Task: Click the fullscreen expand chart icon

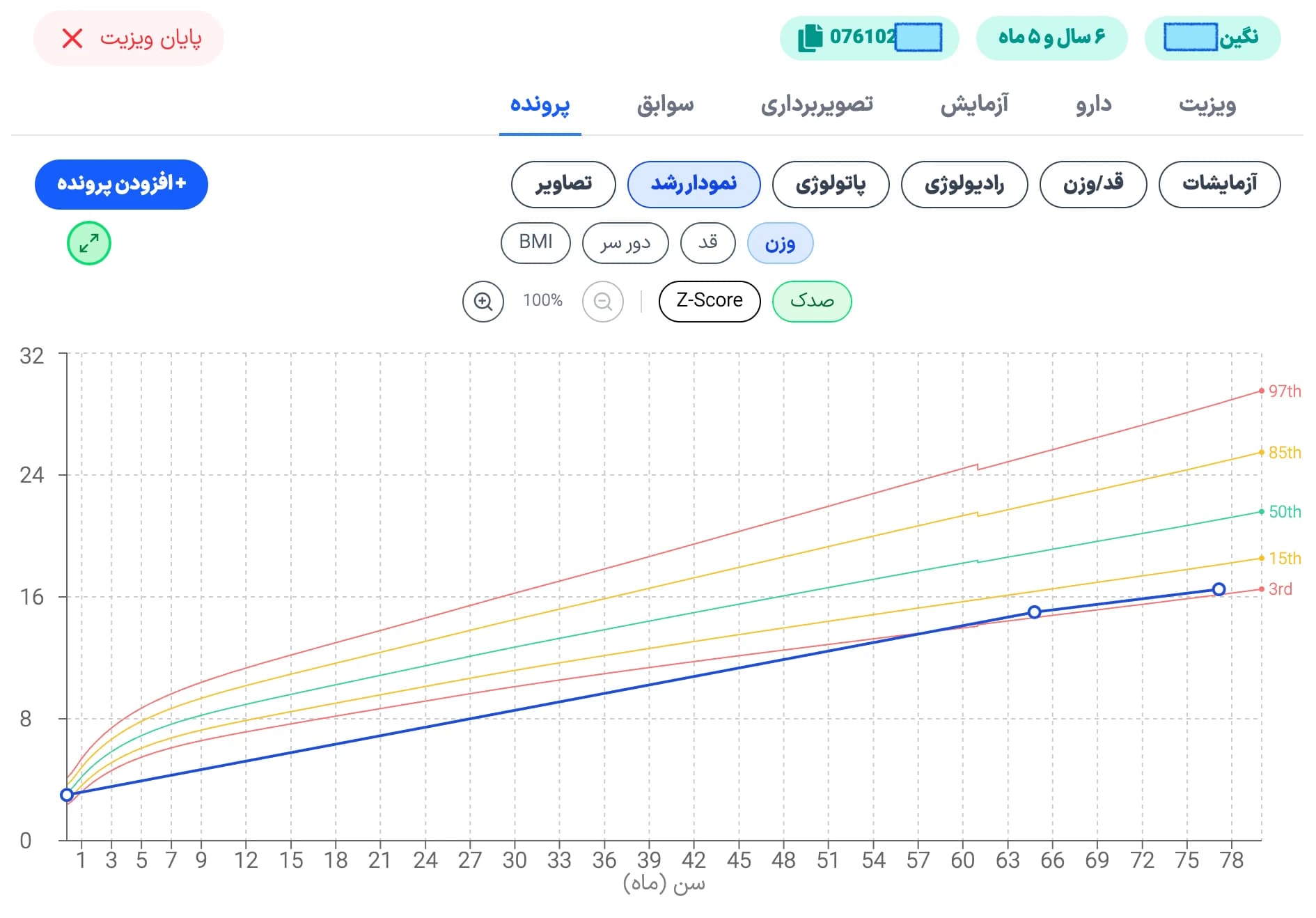Action: tap(89, 243)
